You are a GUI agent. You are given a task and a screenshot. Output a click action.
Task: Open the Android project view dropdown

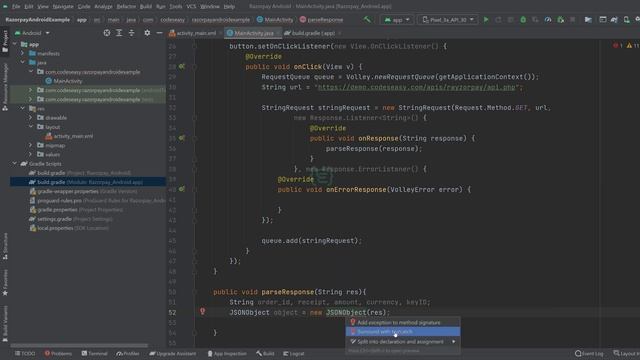pos(32,33)
